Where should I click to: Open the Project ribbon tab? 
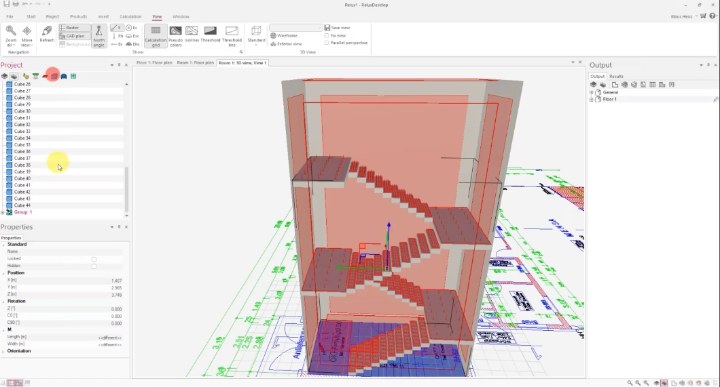[52, 17]
